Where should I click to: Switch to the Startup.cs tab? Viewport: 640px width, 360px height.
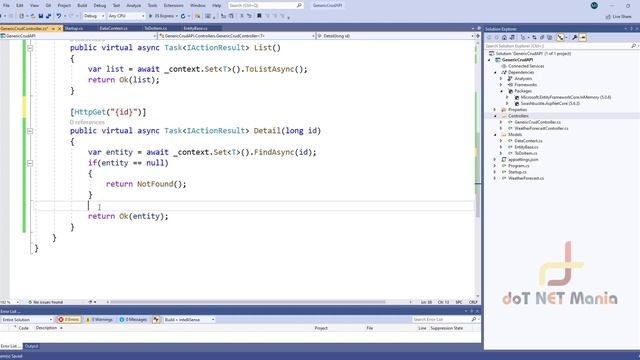(74, 29)
